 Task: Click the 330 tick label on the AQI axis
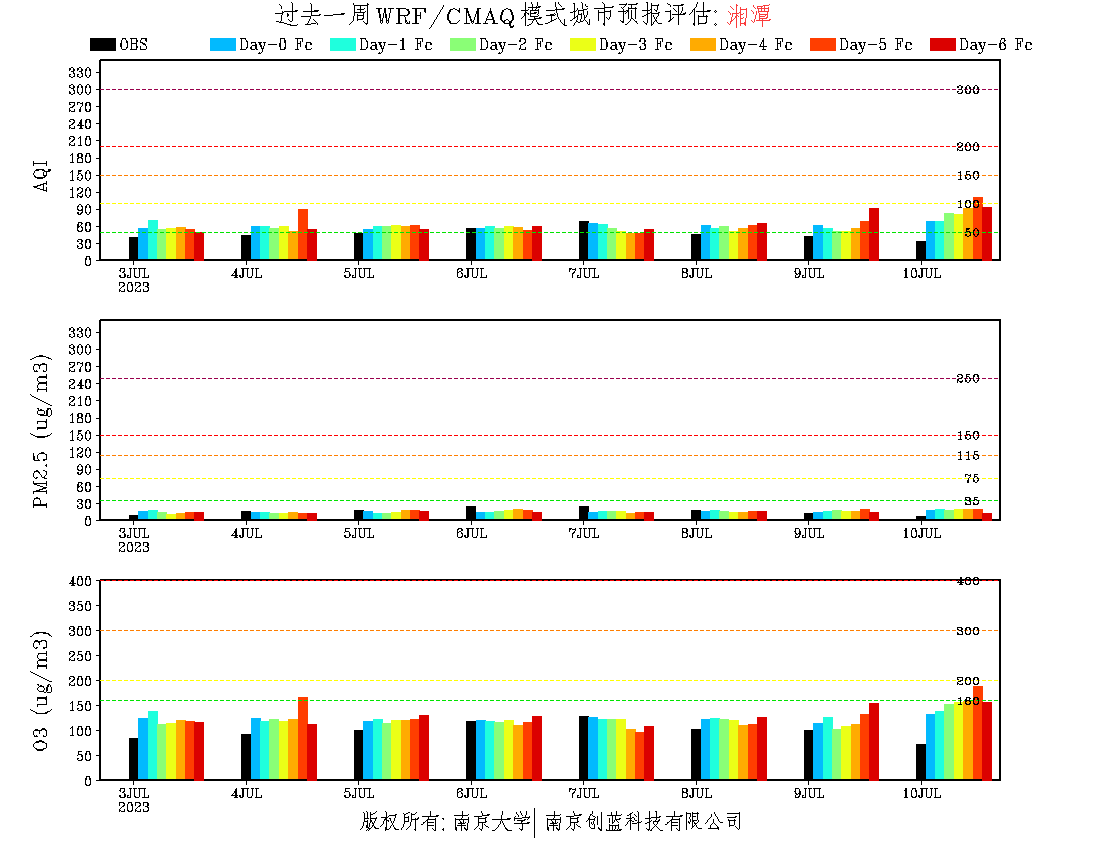pos(80,72)
